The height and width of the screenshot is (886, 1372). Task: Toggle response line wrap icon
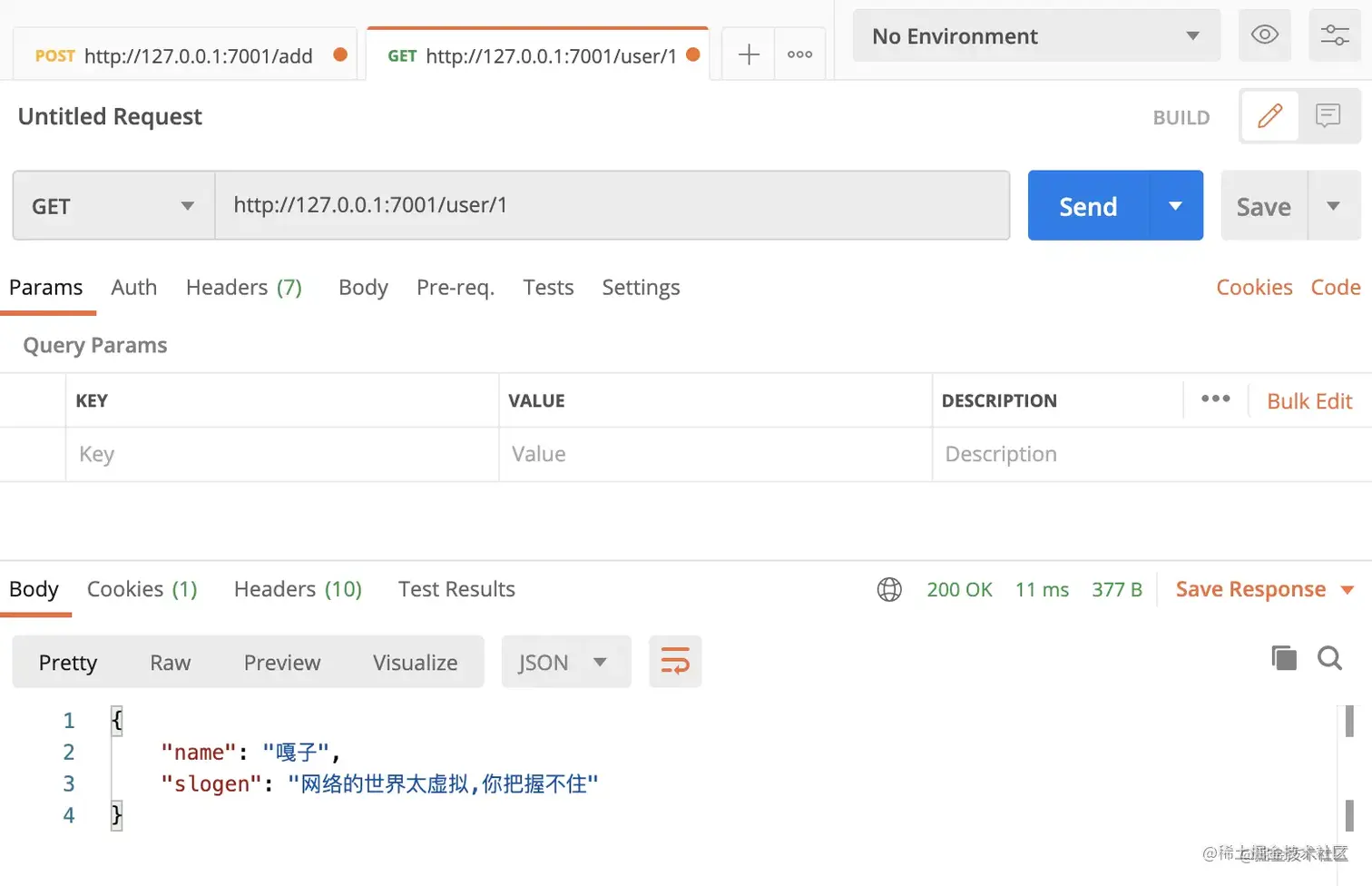point(675,661)
